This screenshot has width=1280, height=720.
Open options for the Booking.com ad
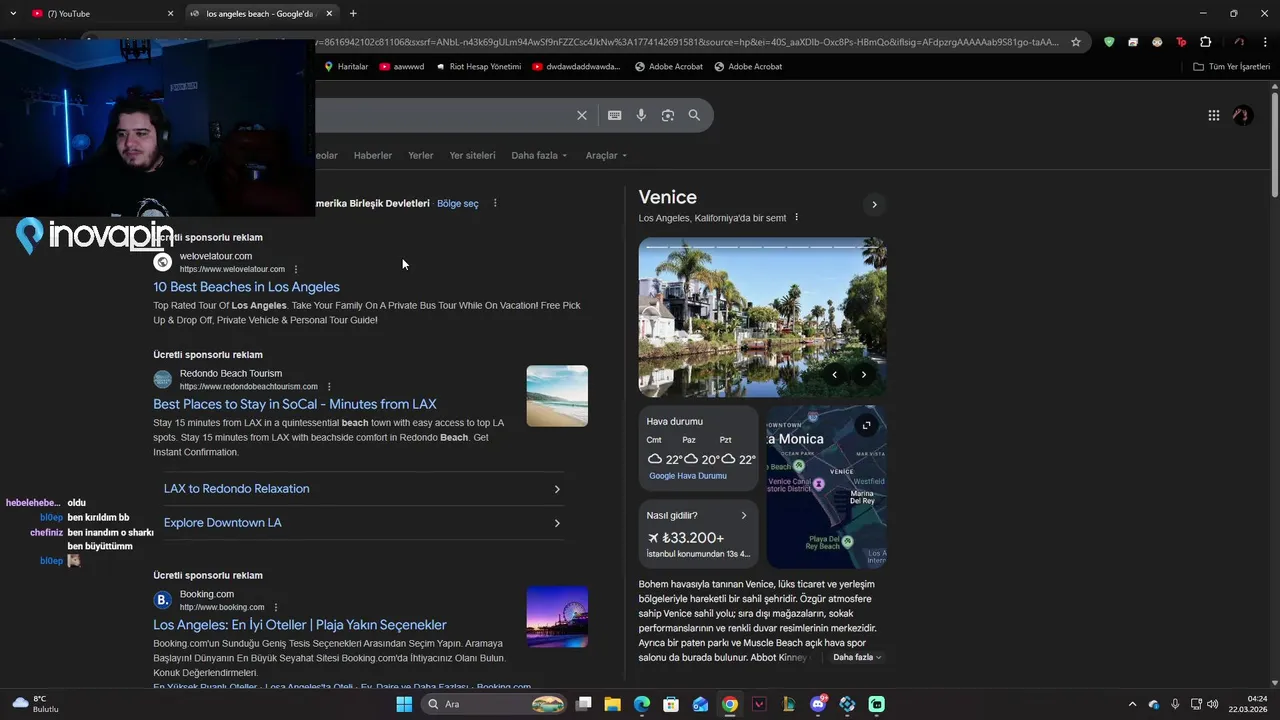point(276,607)
